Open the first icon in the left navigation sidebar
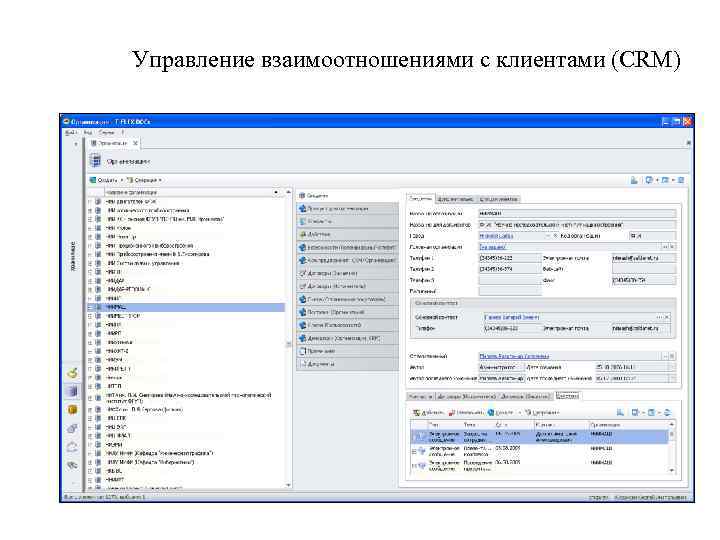This screenshot has height=540, width=720. pyautogui.click(x=73, y=373)
